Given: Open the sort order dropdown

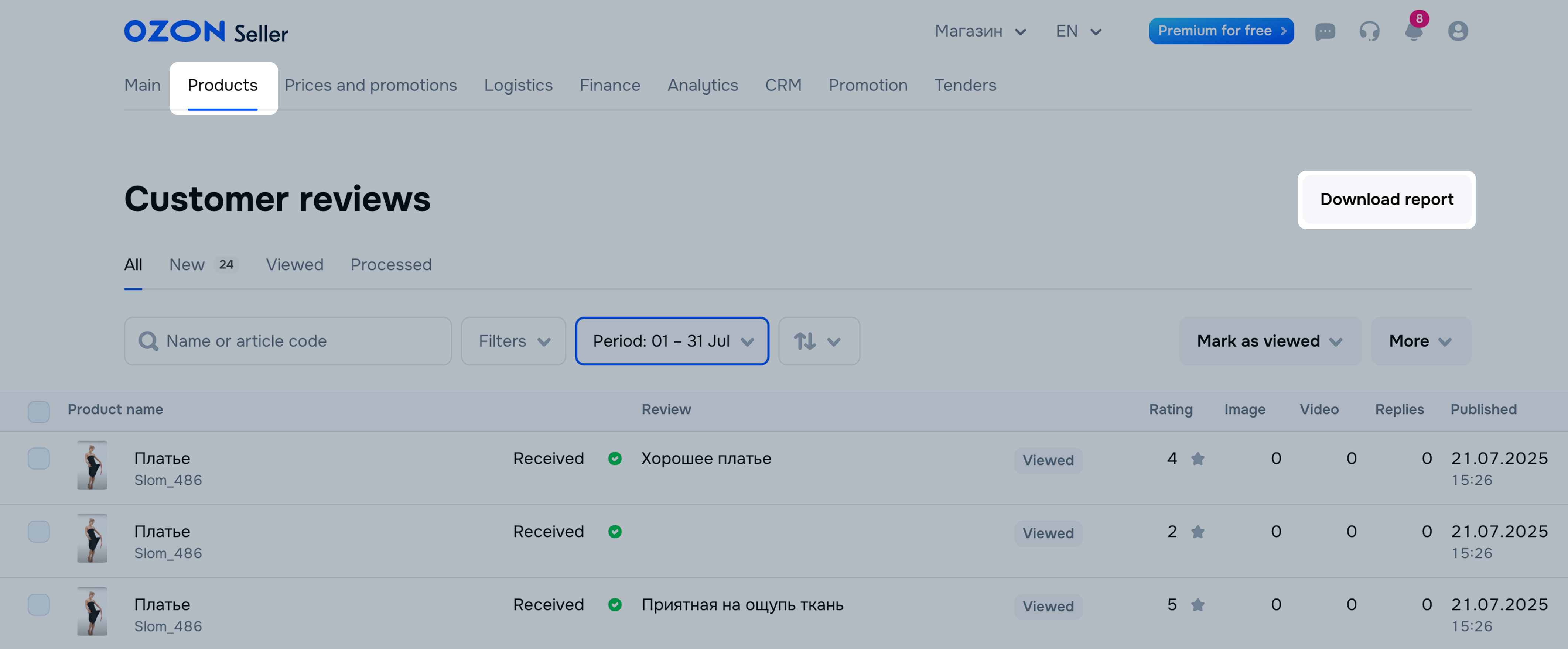Looking at the screenshot, I should pos(819,341).
